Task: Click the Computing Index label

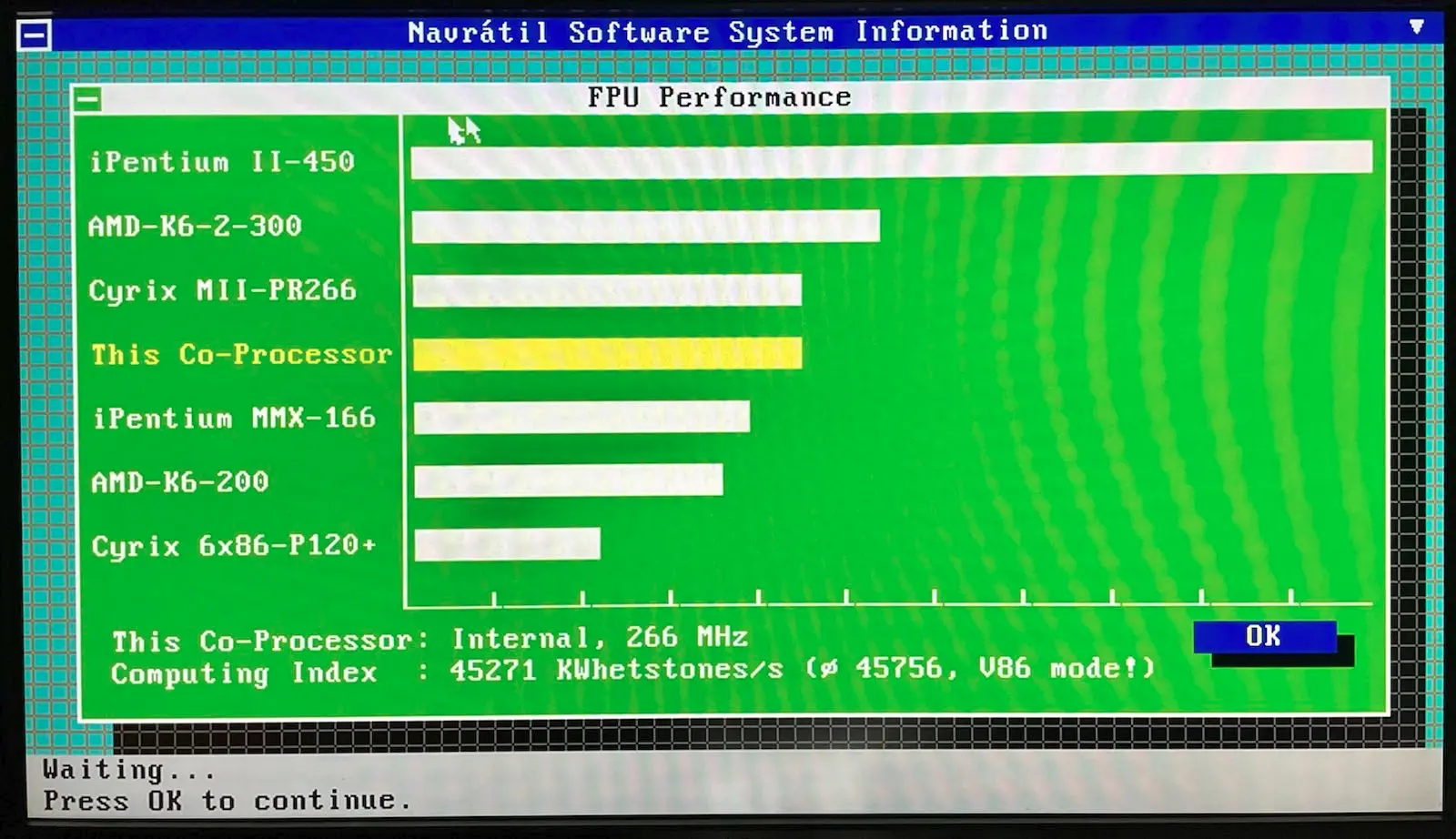Action: click(244, 673)
